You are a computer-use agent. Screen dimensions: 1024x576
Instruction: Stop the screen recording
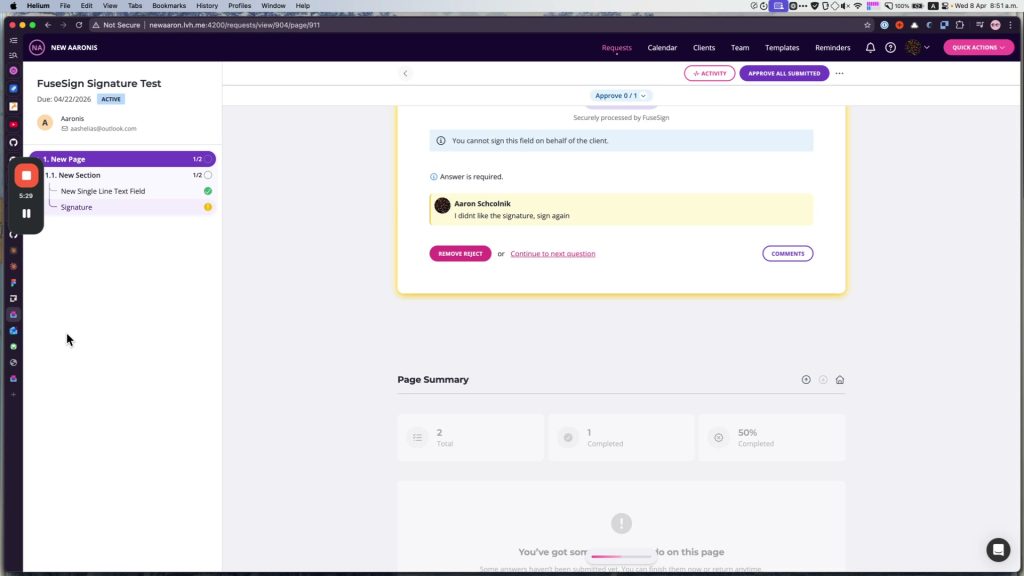26,176
